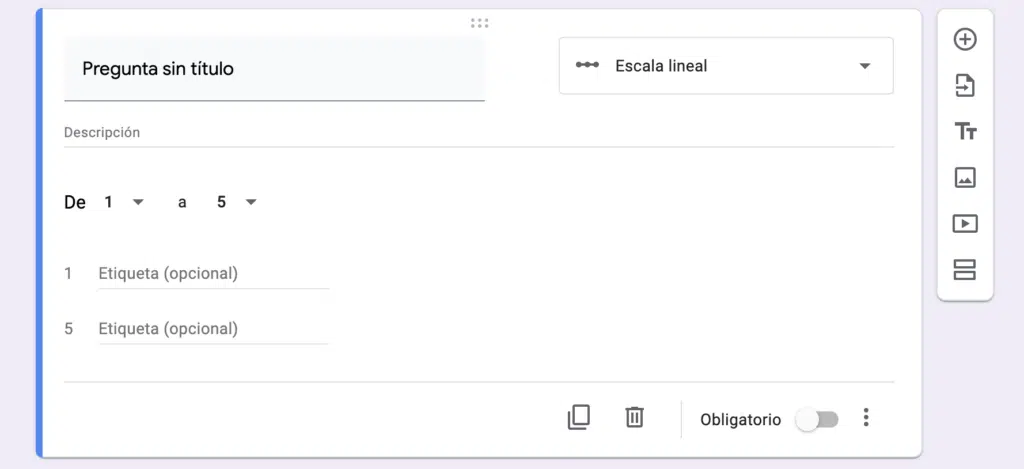Add a title and description (Tт icon)
Viewport: 1024px width, 469px height.
(964, 131)
